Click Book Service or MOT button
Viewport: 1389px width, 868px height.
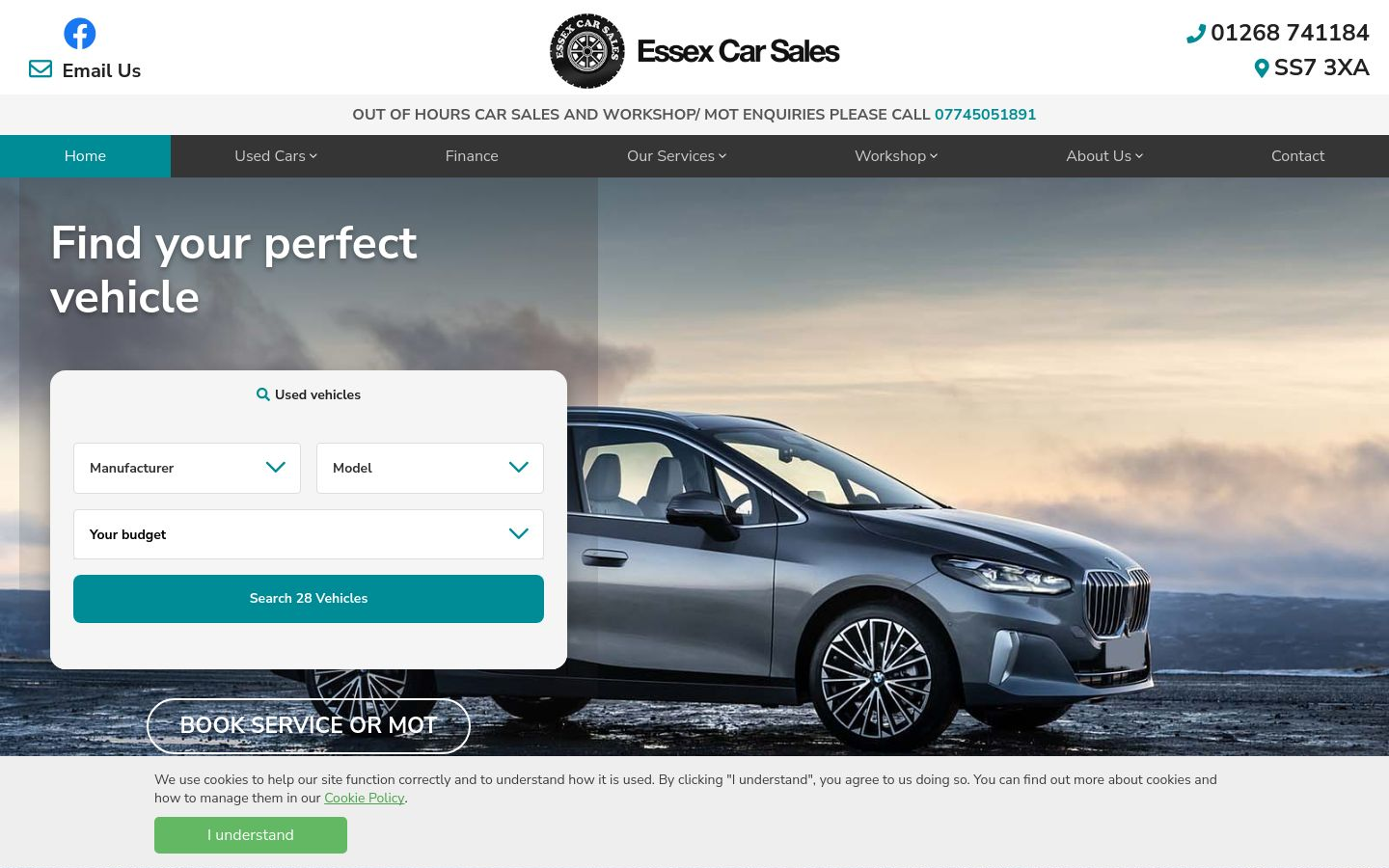(x=309, y=725)
